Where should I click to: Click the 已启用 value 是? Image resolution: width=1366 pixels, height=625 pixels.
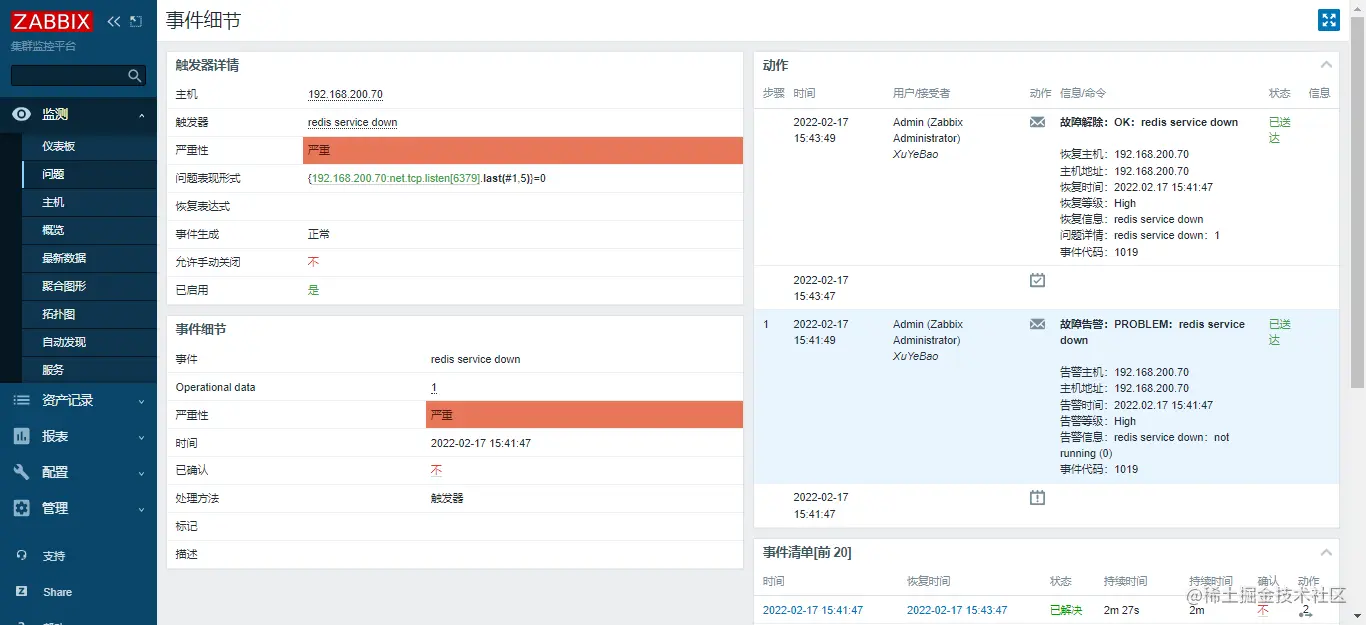pos(314,290)
